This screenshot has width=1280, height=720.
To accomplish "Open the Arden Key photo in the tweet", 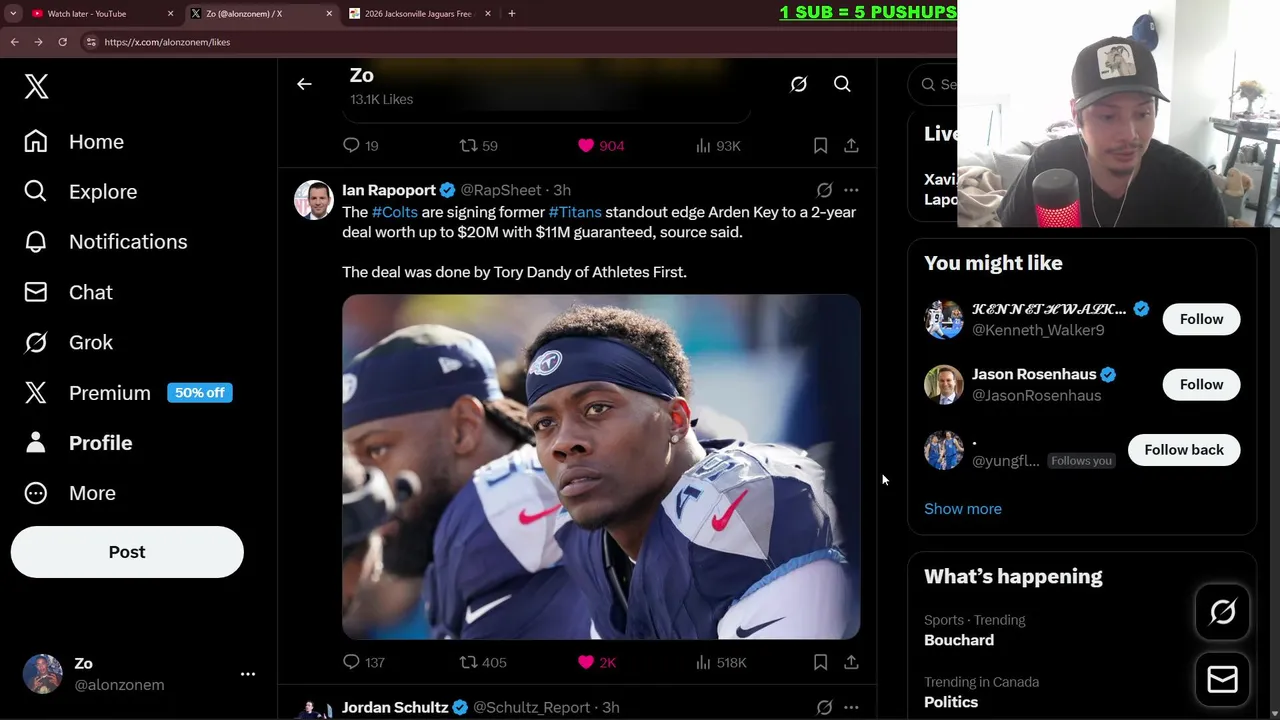I will [x=601, y=467].
